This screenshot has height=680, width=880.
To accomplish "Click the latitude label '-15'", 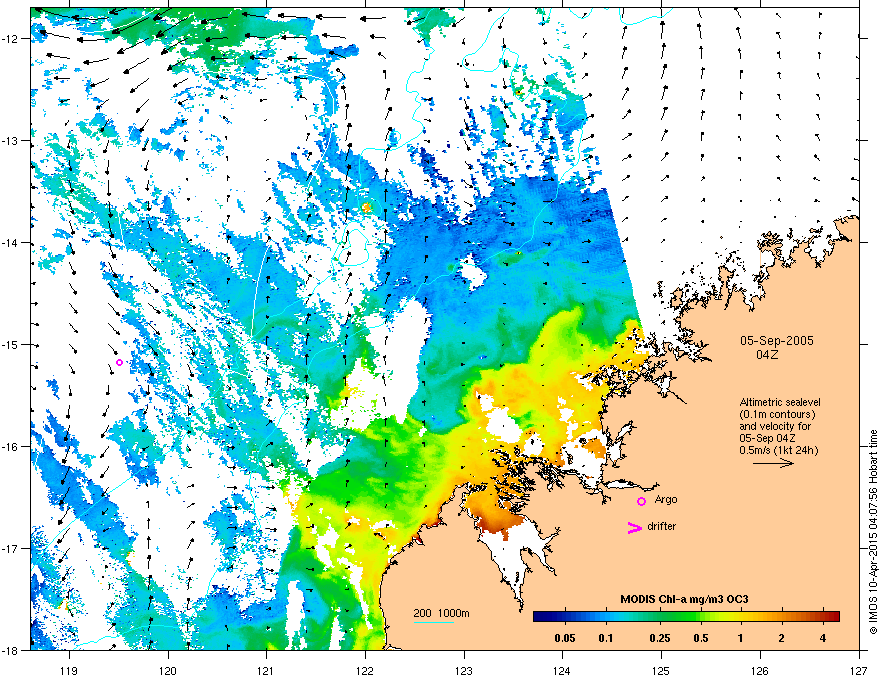I will point(10,344).
